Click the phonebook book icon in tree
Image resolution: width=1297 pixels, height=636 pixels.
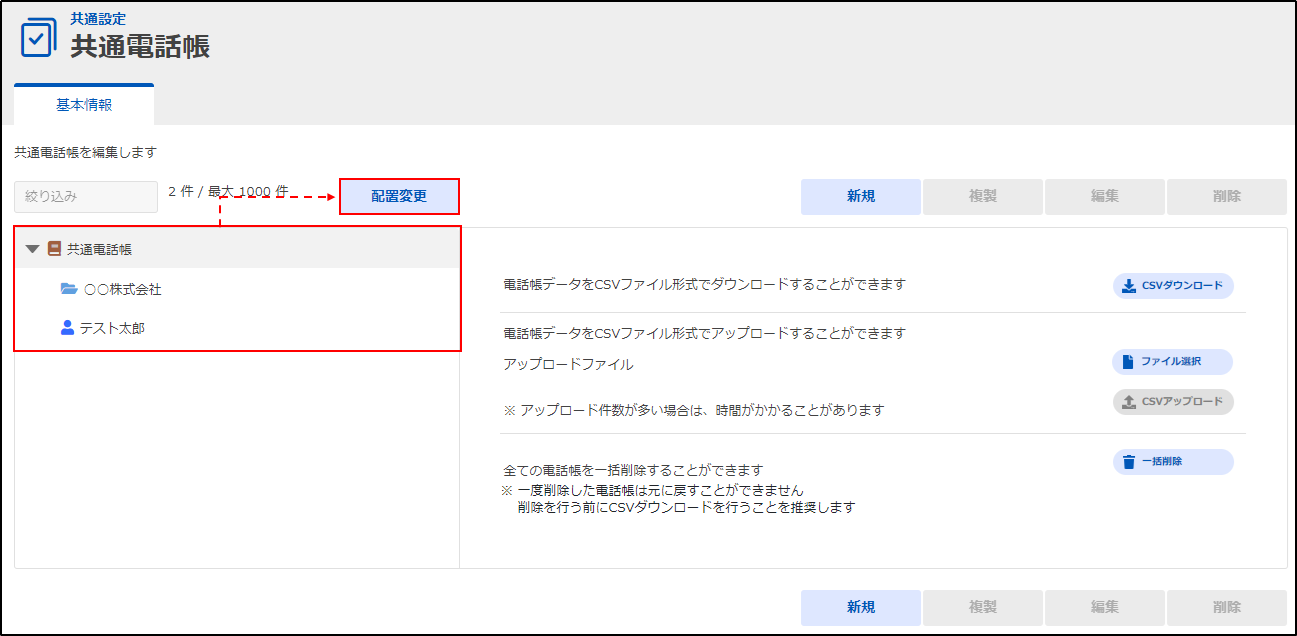(55, 249)
